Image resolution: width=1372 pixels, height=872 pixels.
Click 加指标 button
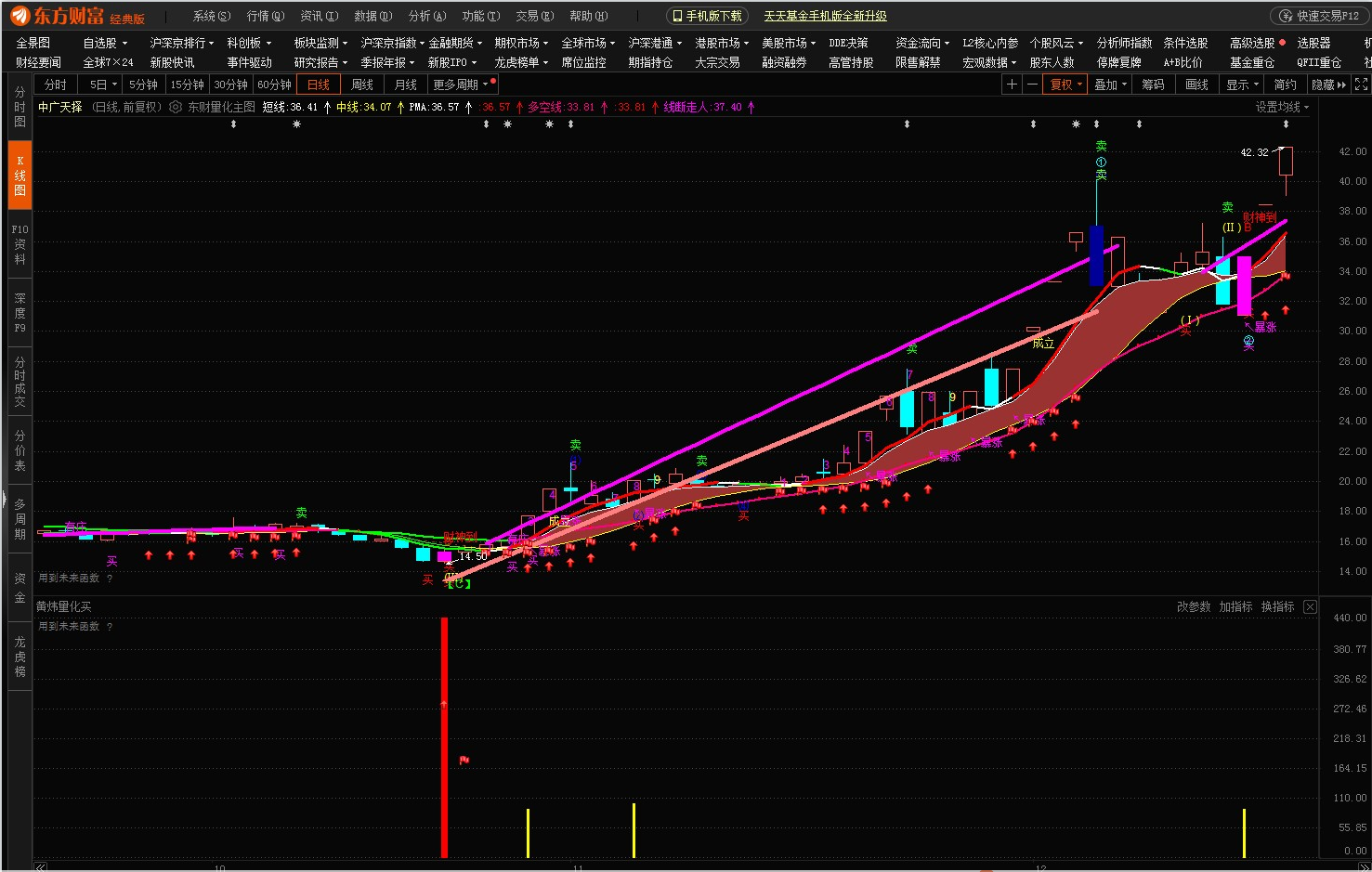click(x=1235, y=606)
